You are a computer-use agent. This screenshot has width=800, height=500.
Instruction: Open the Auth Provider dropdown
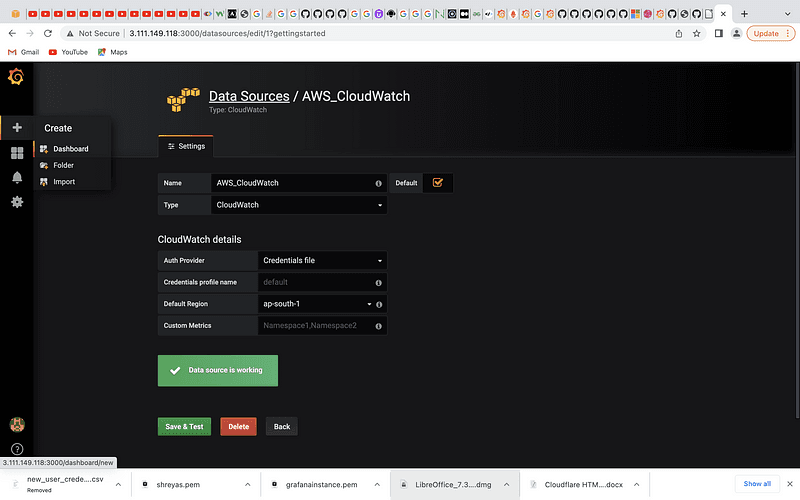[322, 260]
